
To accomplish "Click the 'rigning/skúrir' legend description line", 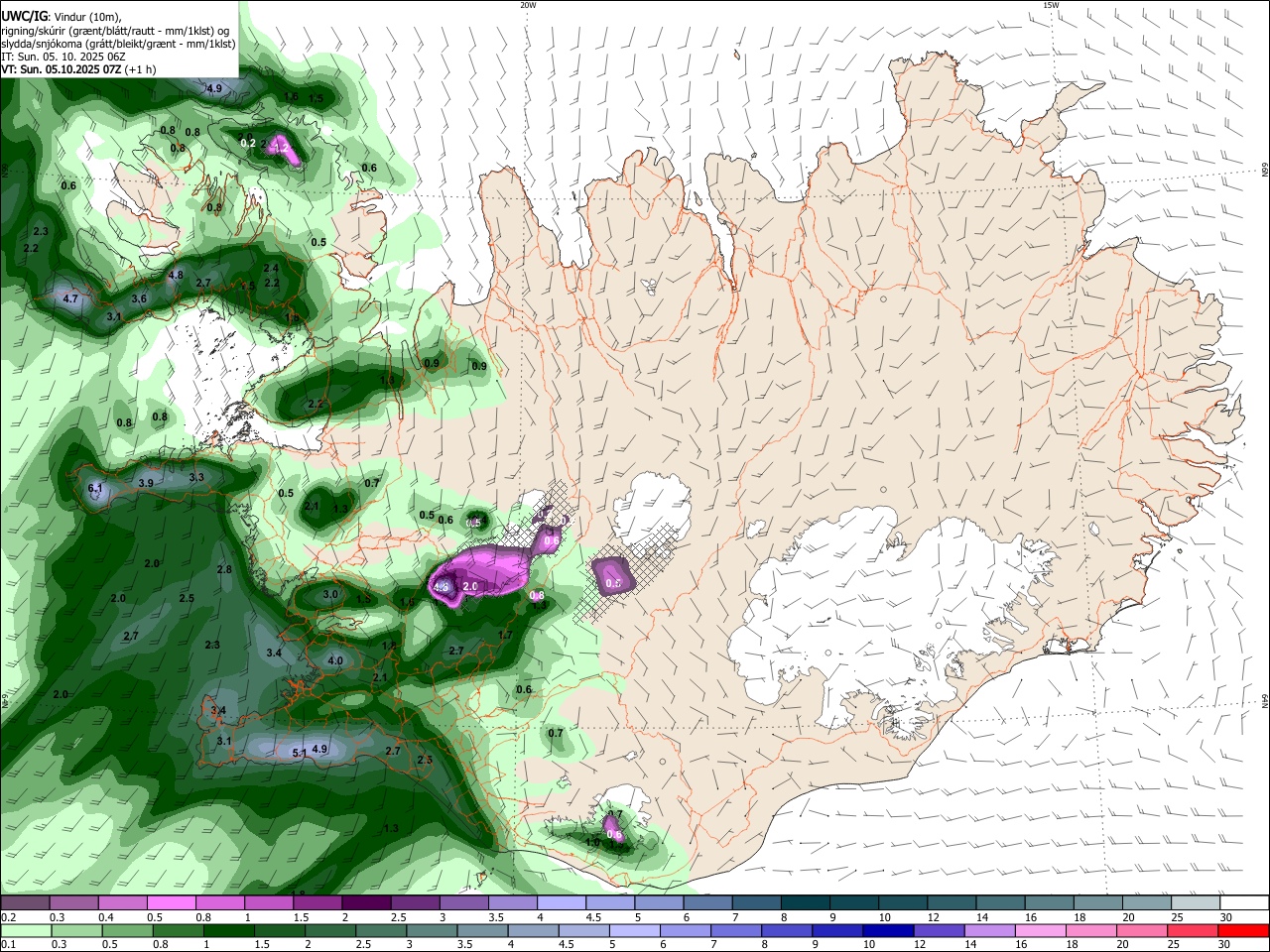I will tap(115, 31).
